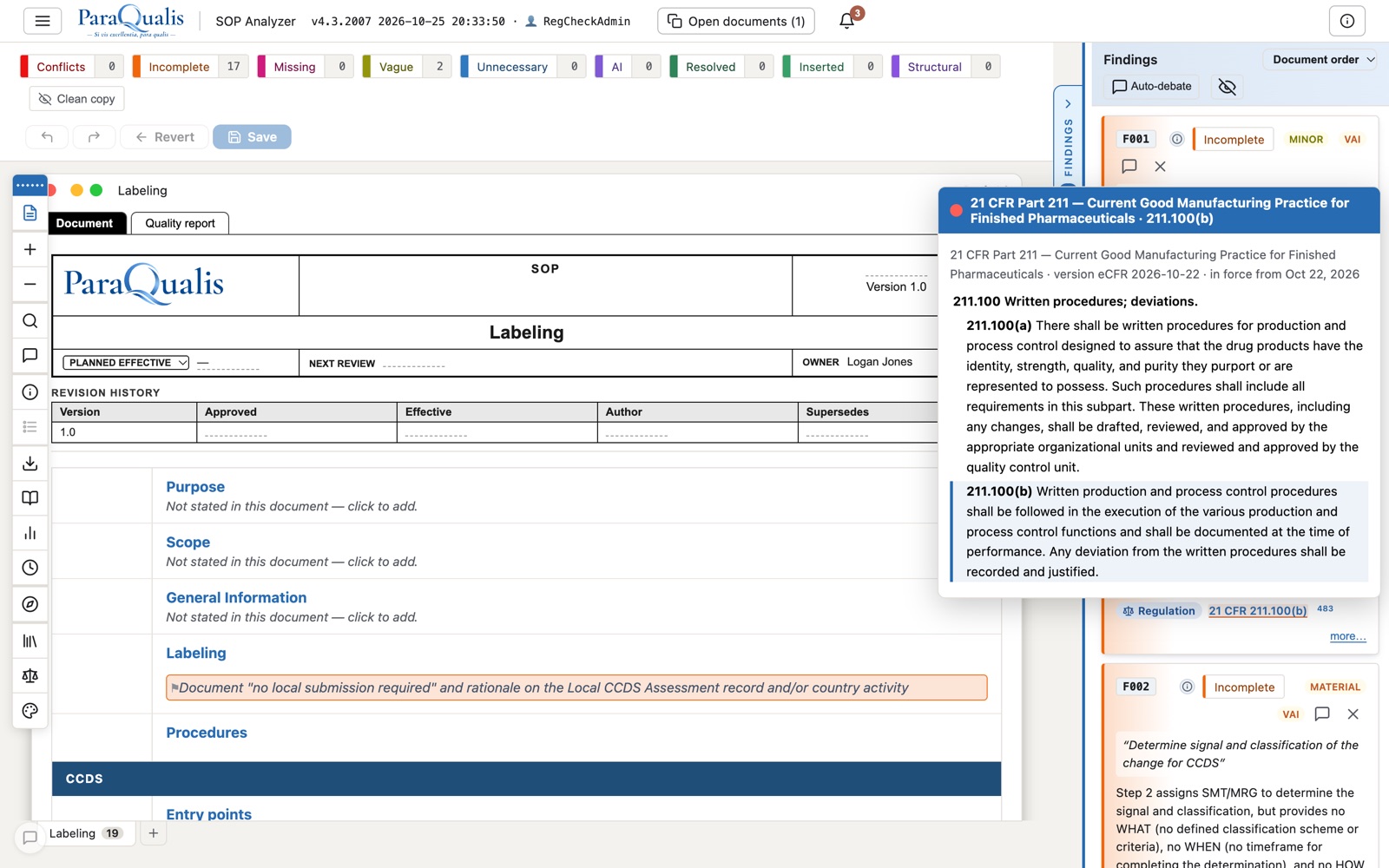Open the PLANNED EFFECTIVE dropdown
1389x868 pixels.
point(126,363)
